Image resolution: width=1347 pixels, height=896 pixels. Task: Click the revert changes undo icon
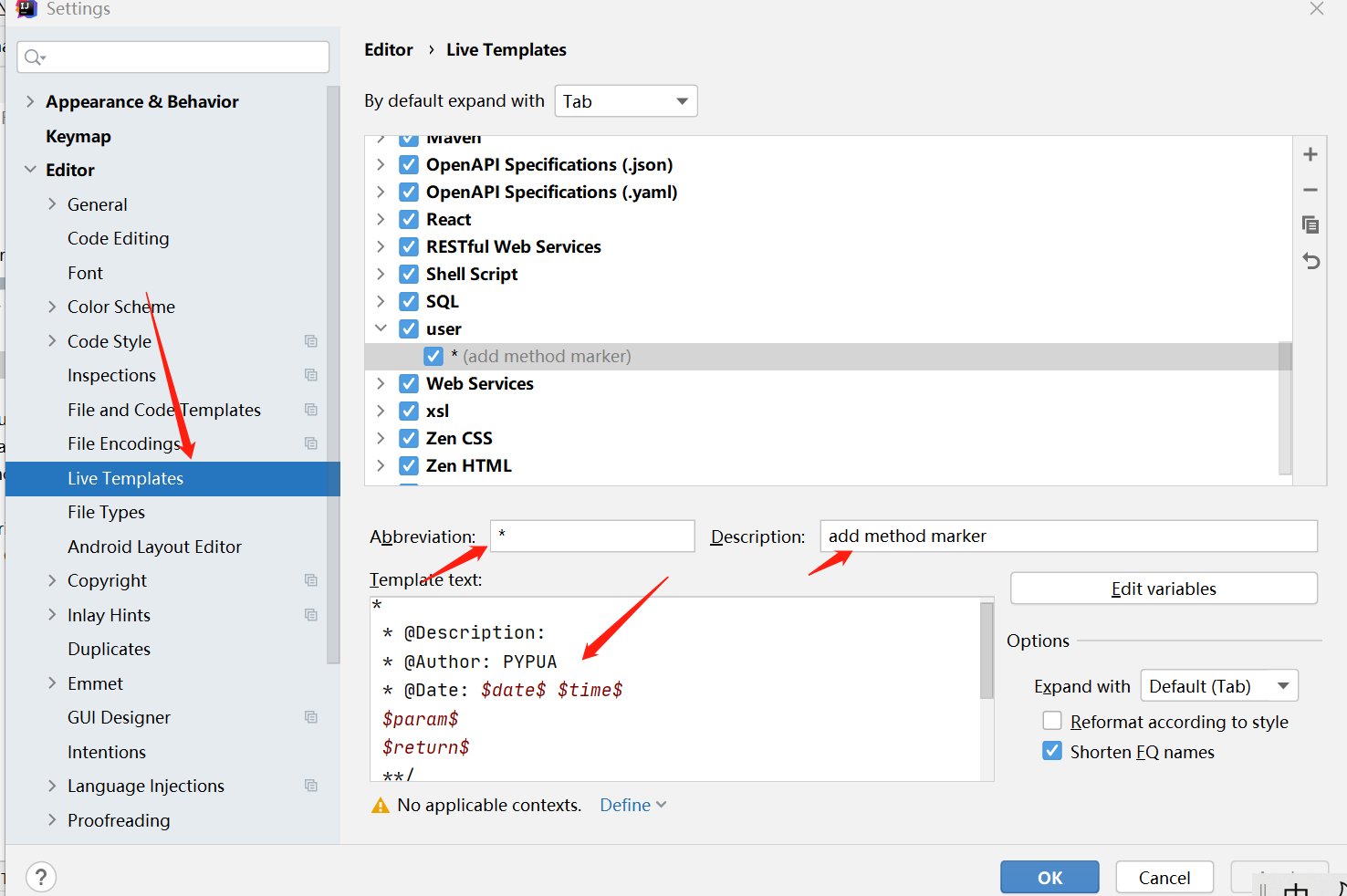click(x=1310, y=261)
